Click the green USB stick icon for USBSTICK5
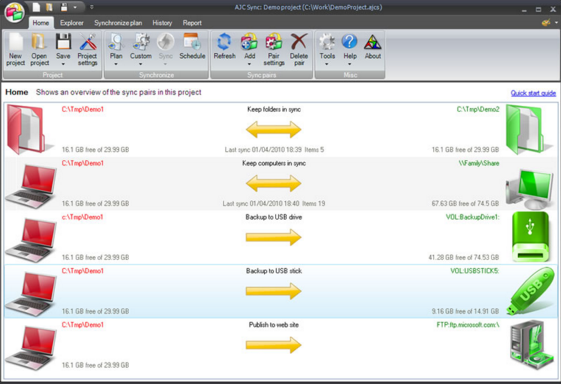The height and width of the screenshot is (384, 561). (531, 291)
